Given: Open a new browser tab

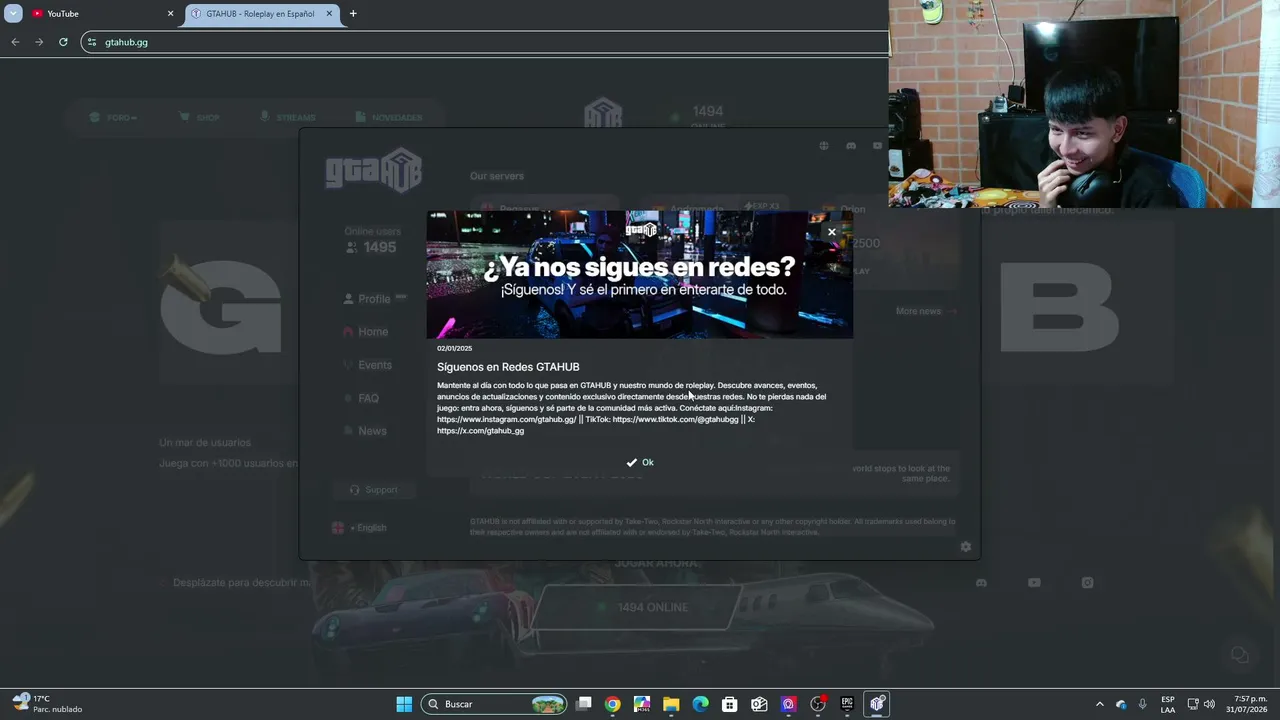Looking at the screenshot, I should point(353,14).
